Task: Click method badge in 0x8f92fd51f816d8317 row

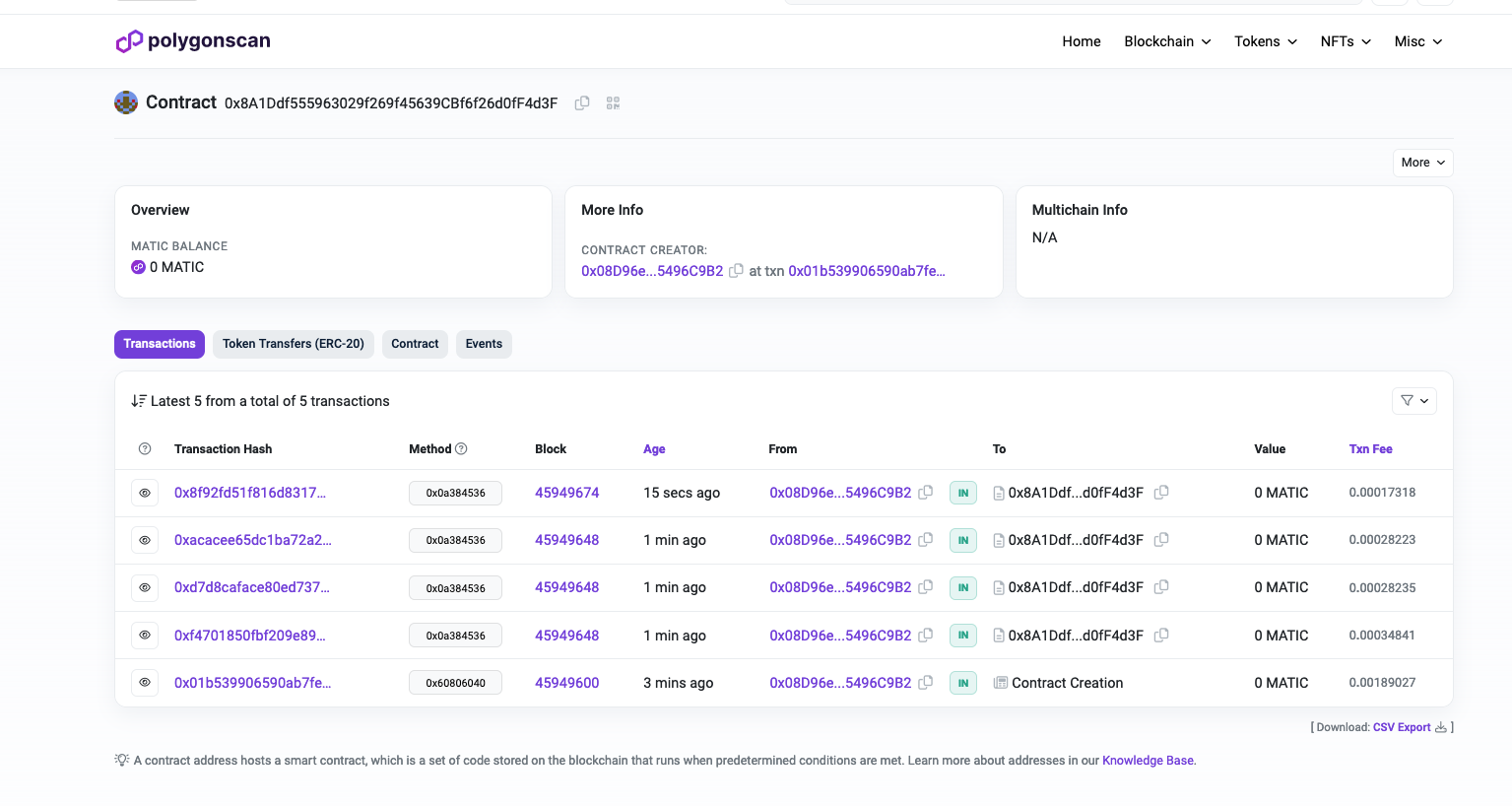Action: [x=455, y=493]
